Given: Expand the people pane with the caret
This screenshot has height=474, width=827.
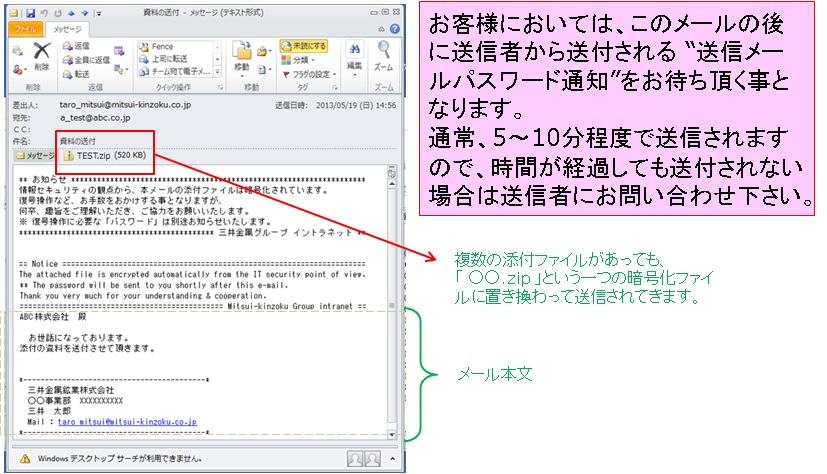Looking at the screenshot, I should (392, 459).
